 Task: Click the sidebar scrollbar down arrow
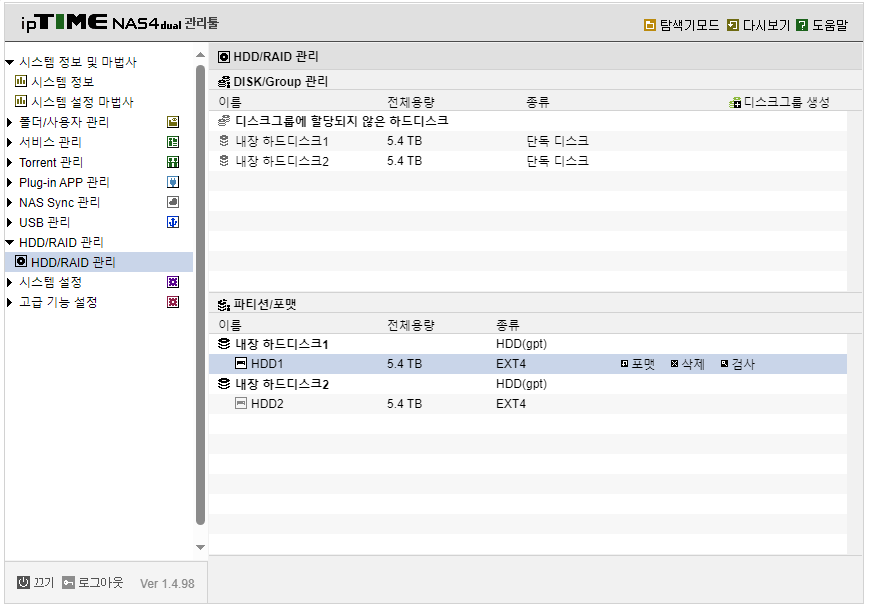pyautogui.click(x=200, y=547)
